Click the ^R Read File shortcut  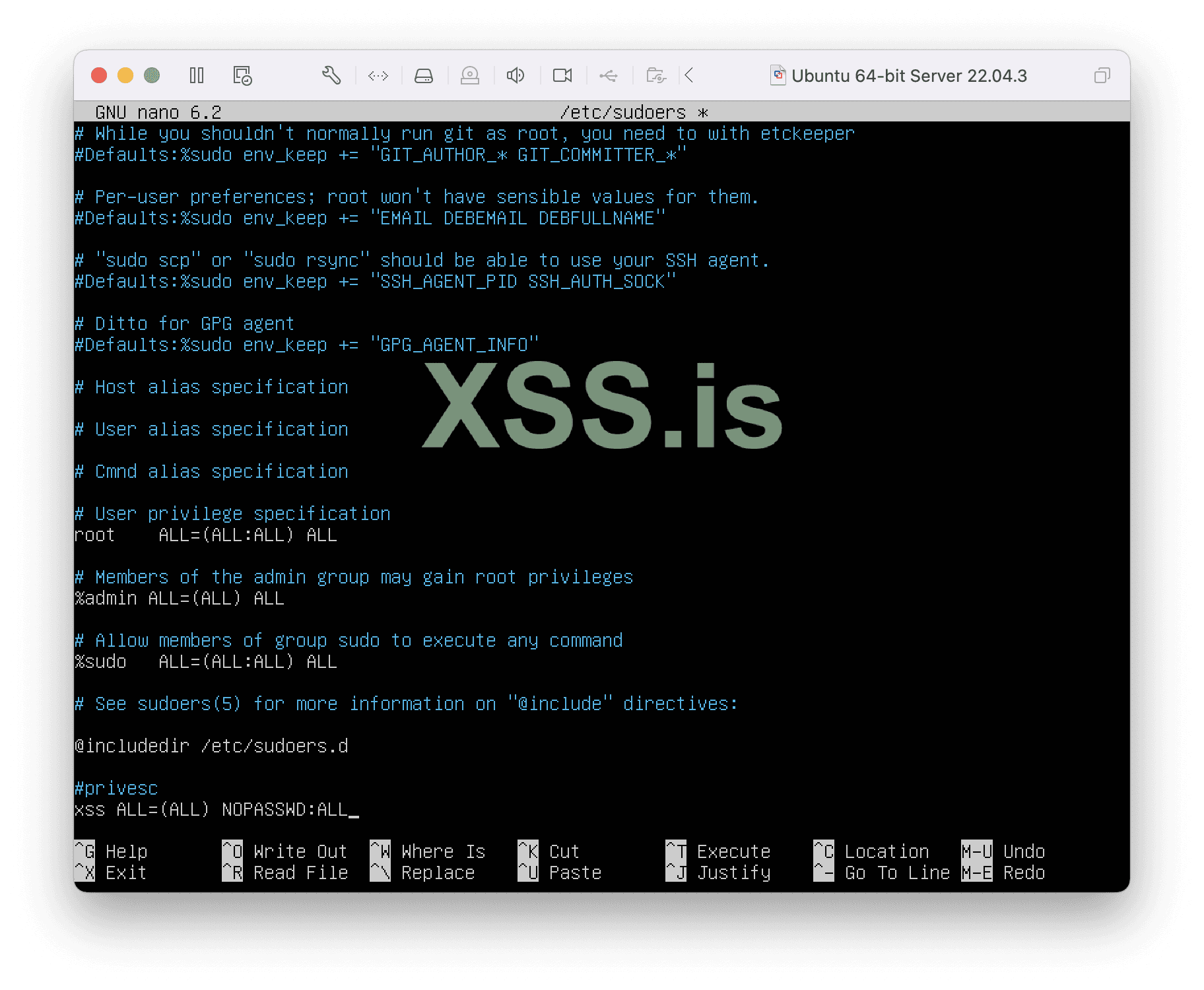point(285,873)
